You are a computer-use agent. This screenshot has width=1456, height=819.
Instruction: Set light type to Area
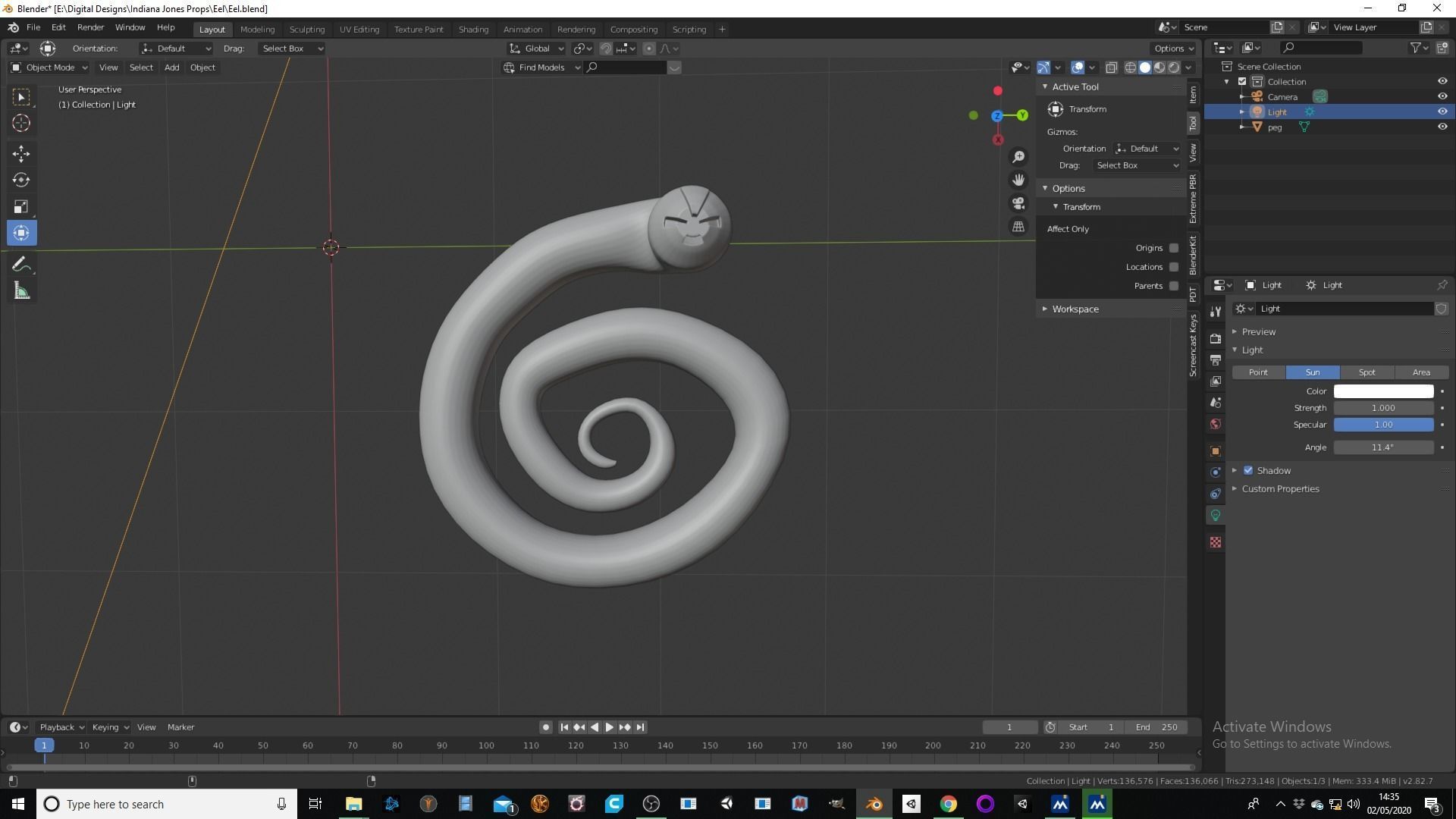[1421, 372]
